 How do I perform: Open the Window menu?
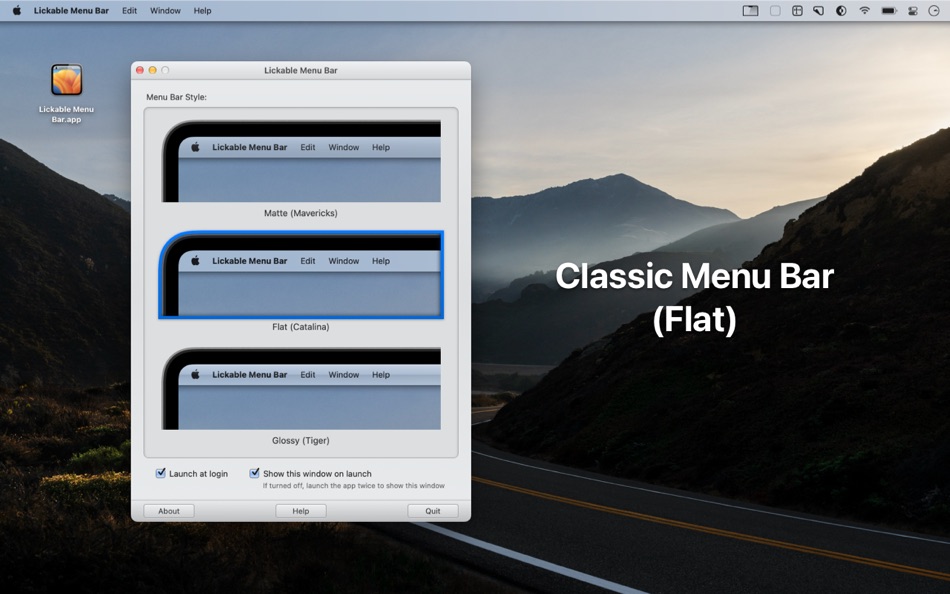pyautogui.click(x=164, y=10)
